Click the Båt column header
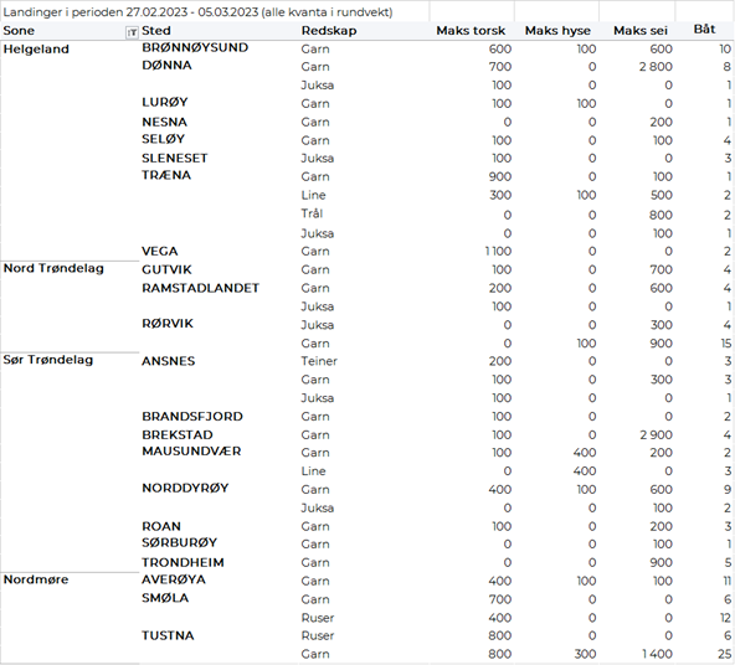The width and height of the screenshot is (735, 665). [704, 30]
